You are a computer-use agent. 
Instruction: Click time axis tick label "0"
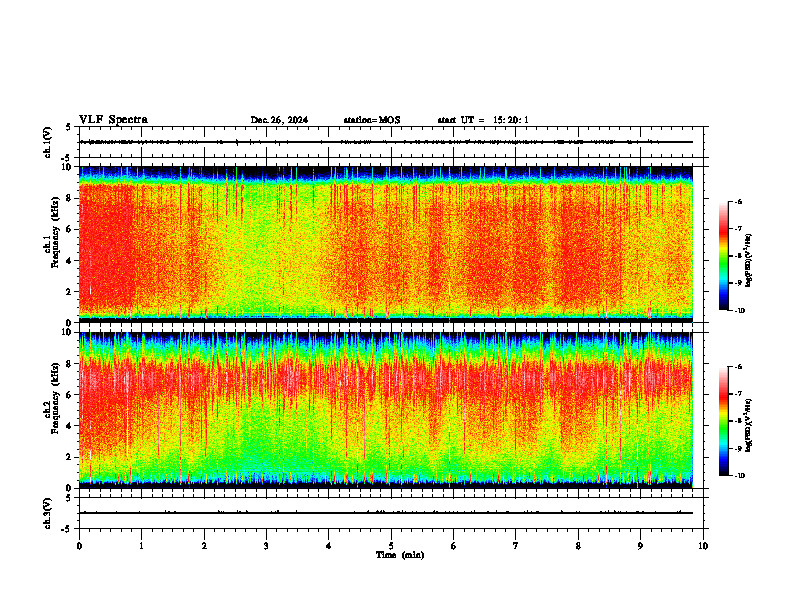click(79, 546)
